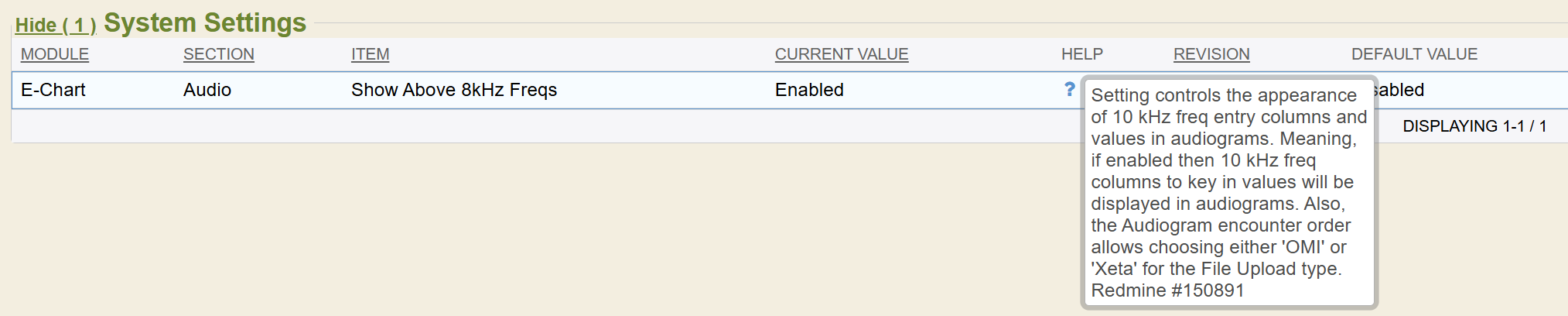Click the Hide (1) link

point(56,26)
